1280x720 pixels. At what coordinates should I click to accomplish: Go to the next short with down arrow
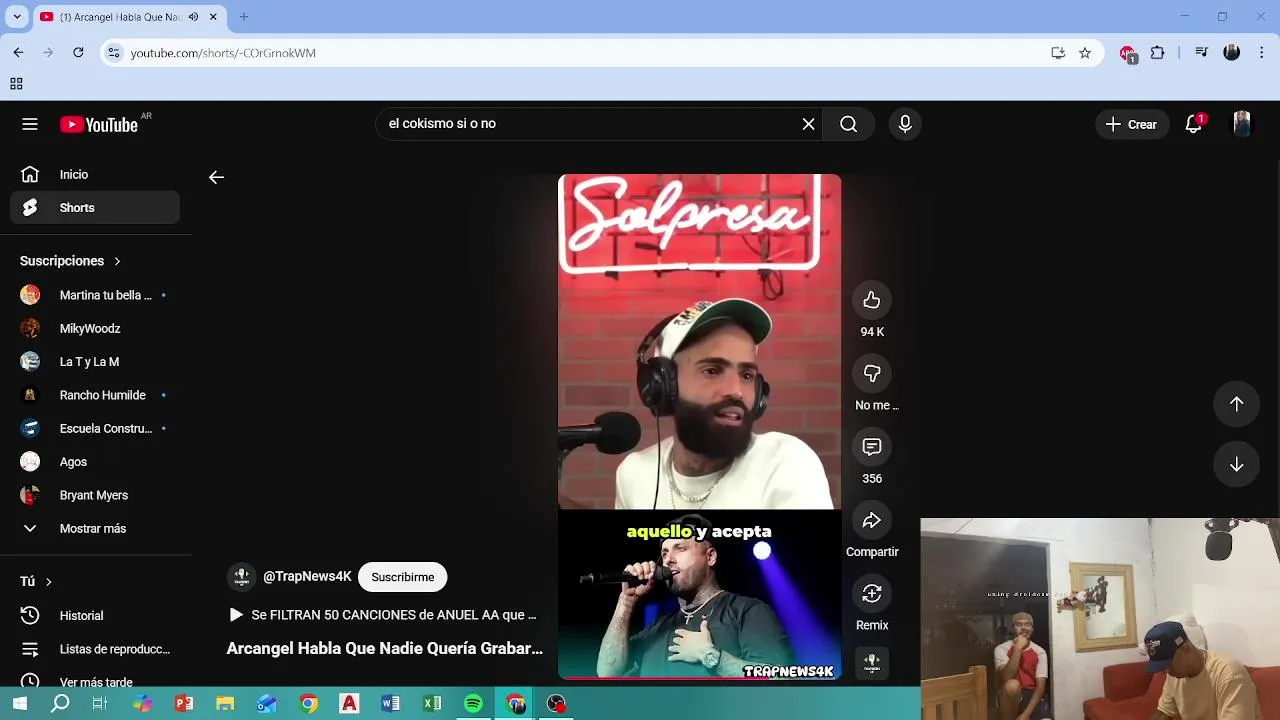[1236, 464]
